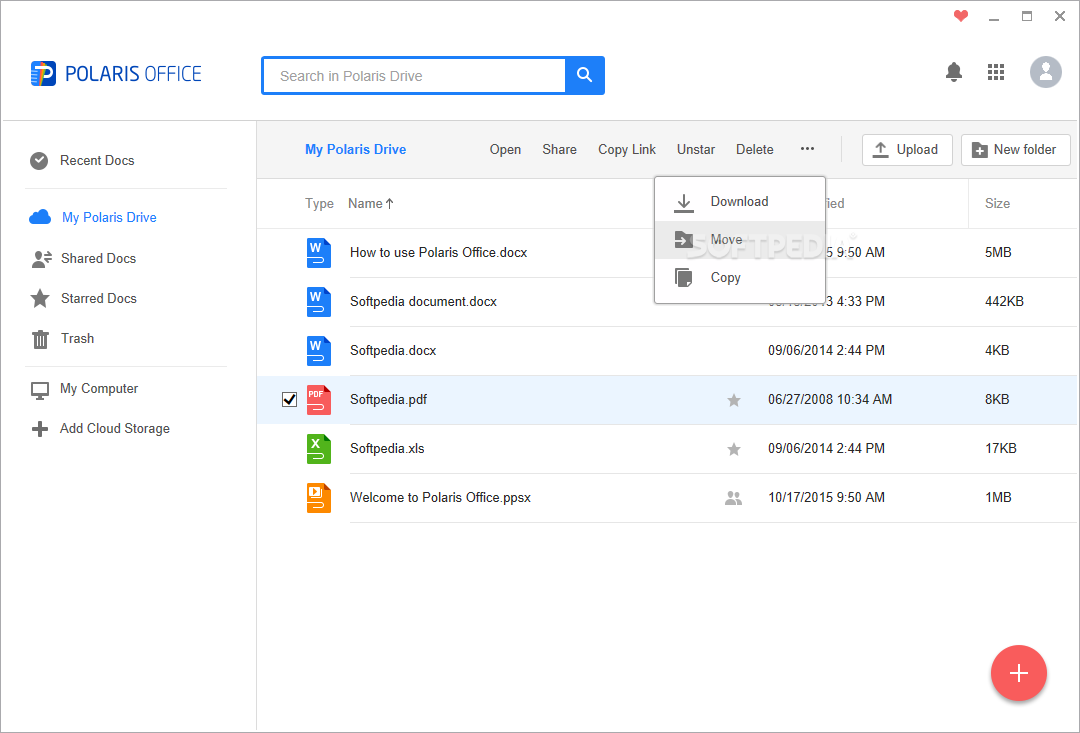The image size is (1080, 733).
Task: Click the 442KB size value
Action: [x=1004, y=302]
